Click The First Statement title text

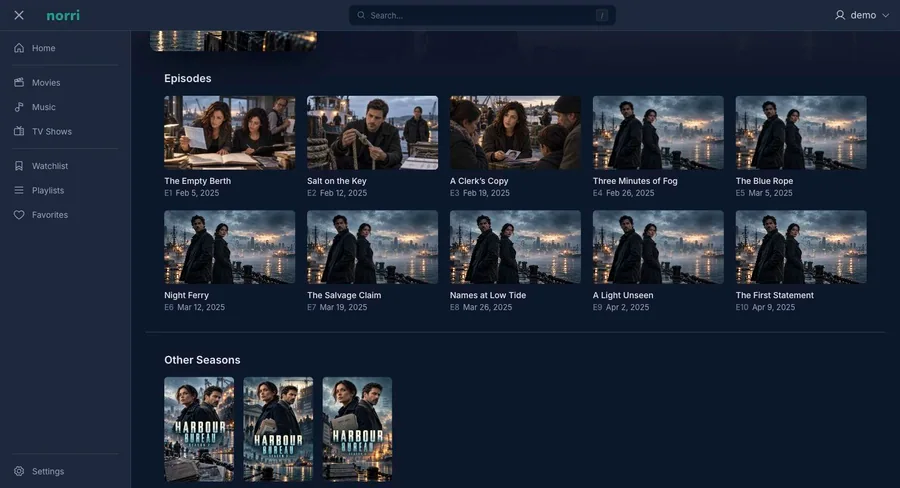pos(775,295)
